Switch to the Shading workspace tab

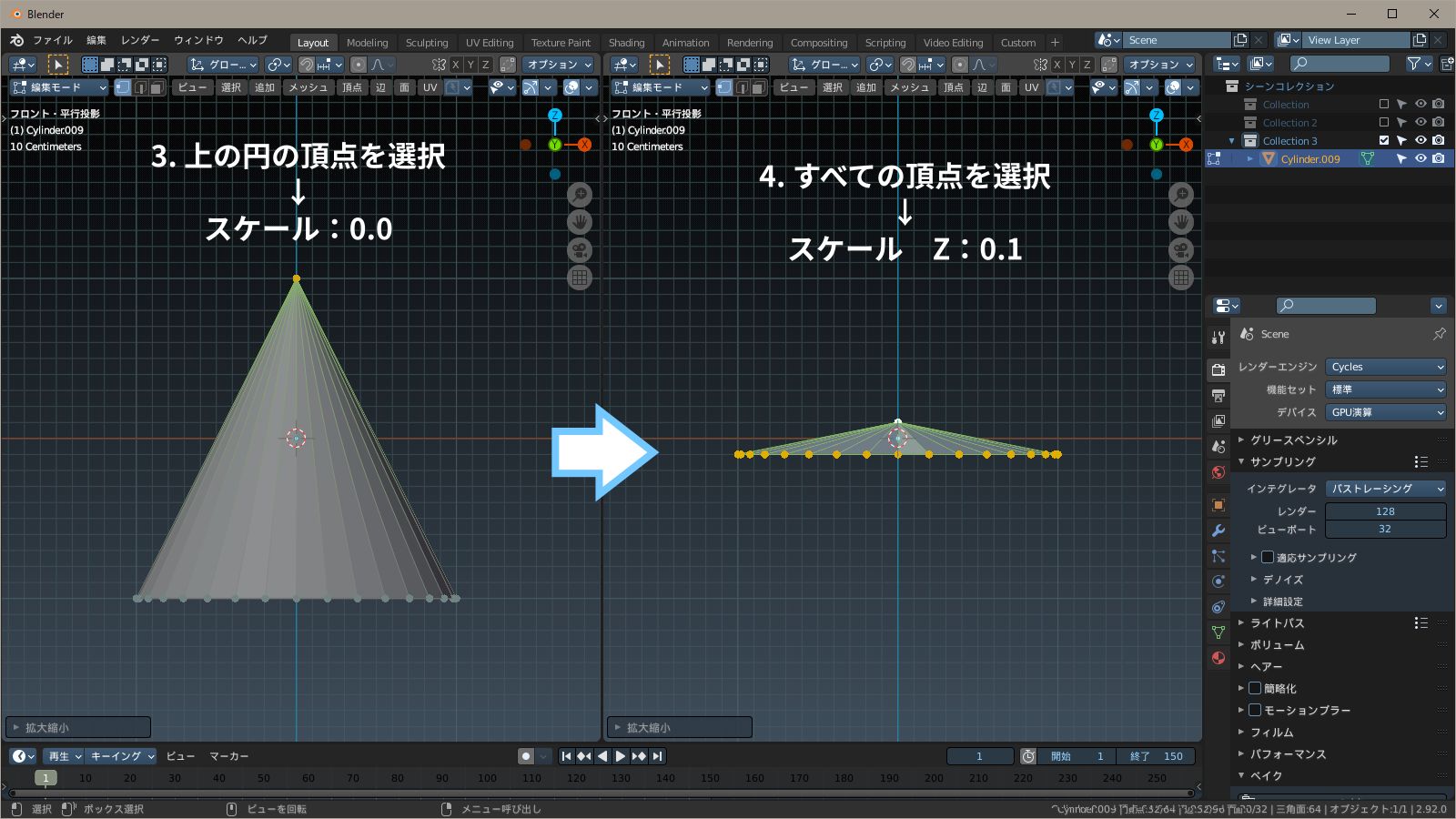coord(627,42)
